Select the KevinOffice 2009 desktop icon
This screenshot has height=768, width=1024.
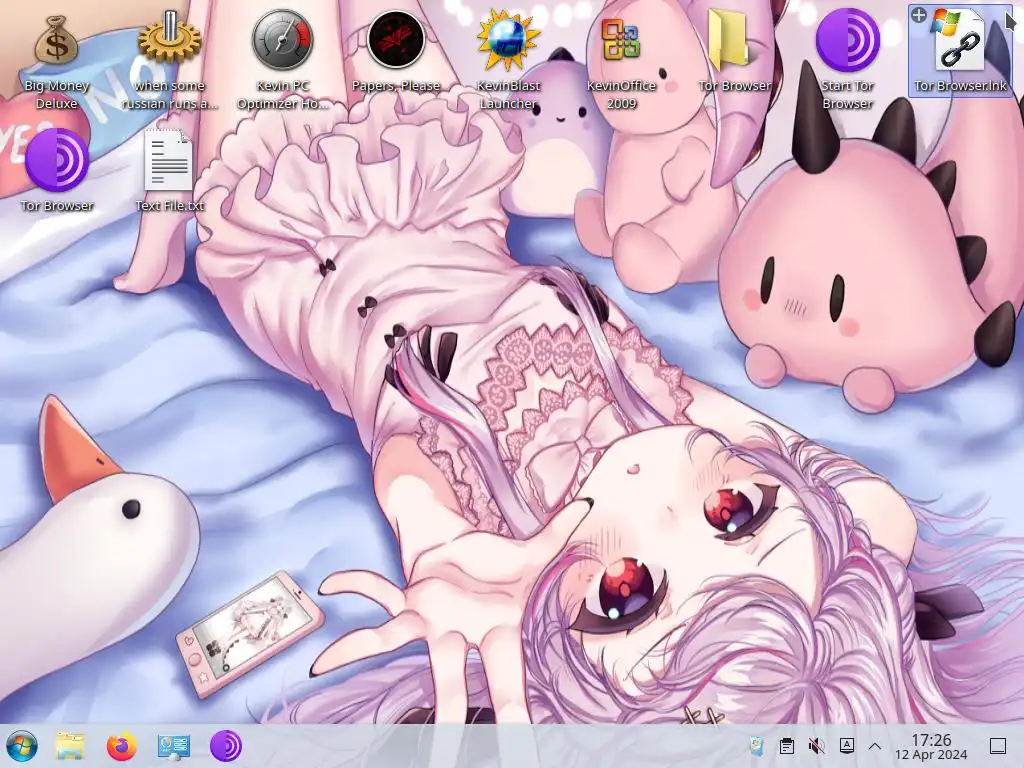[x=621, y=39]
